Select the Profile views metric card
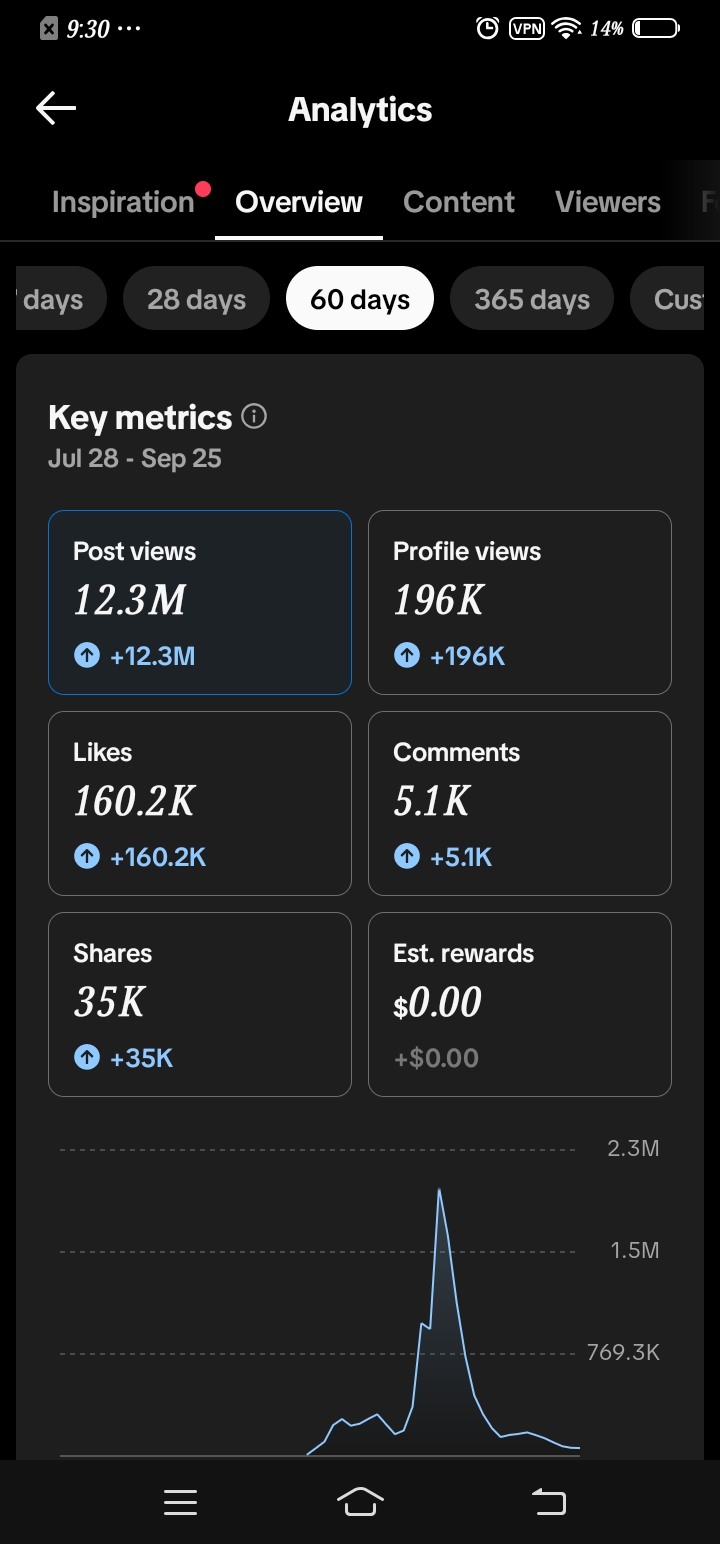 pyautogui.click(x=520, y=602)
